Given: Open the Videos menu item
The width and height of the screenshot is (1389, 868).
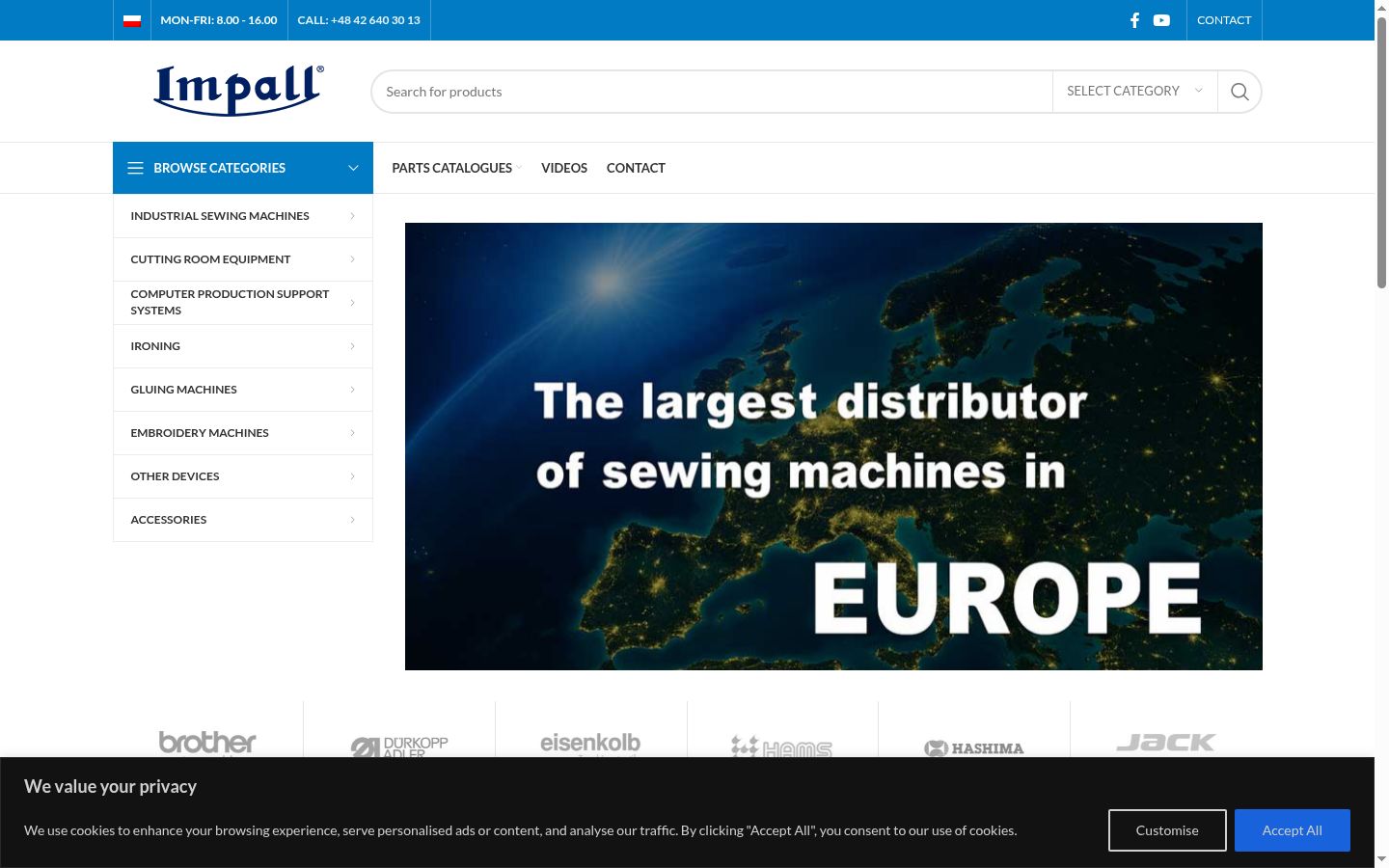Looking at the screenshot, I should click(x=564, y=168).
